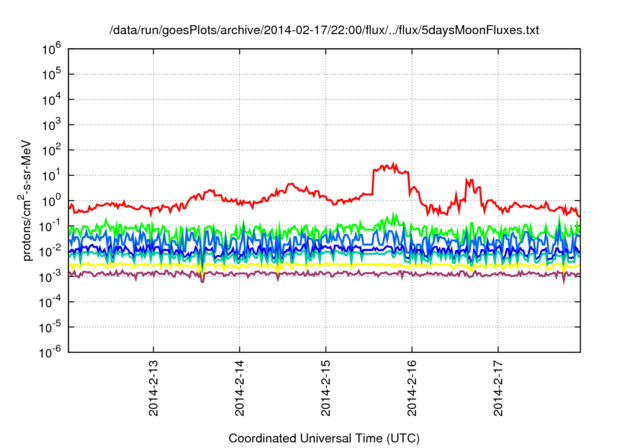This screenshot has width=640, height=448.
Task: Click the 2014-2-14 date tick label
Action: (x=240, y=388)
